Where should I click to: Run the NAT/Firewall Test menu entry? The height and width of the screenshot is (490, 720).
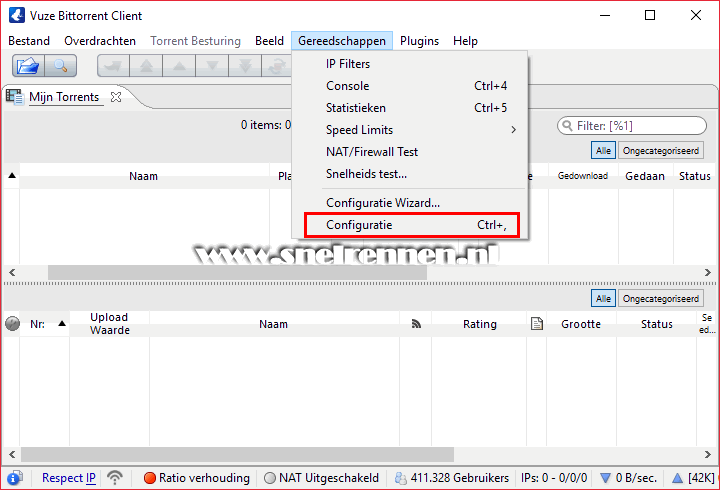pyautogui.click(x=410, y=152)
